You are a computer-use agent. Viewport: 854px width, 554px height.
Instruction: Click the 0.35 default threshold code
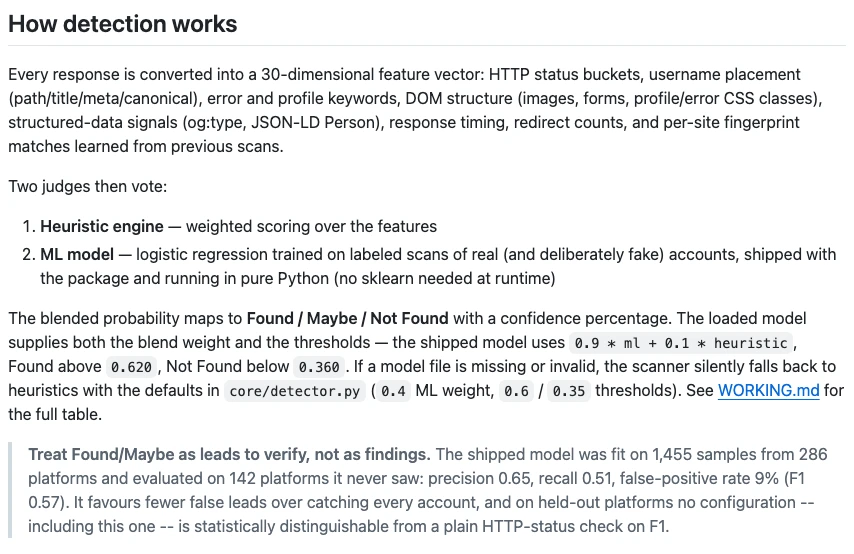coord(569,391)
